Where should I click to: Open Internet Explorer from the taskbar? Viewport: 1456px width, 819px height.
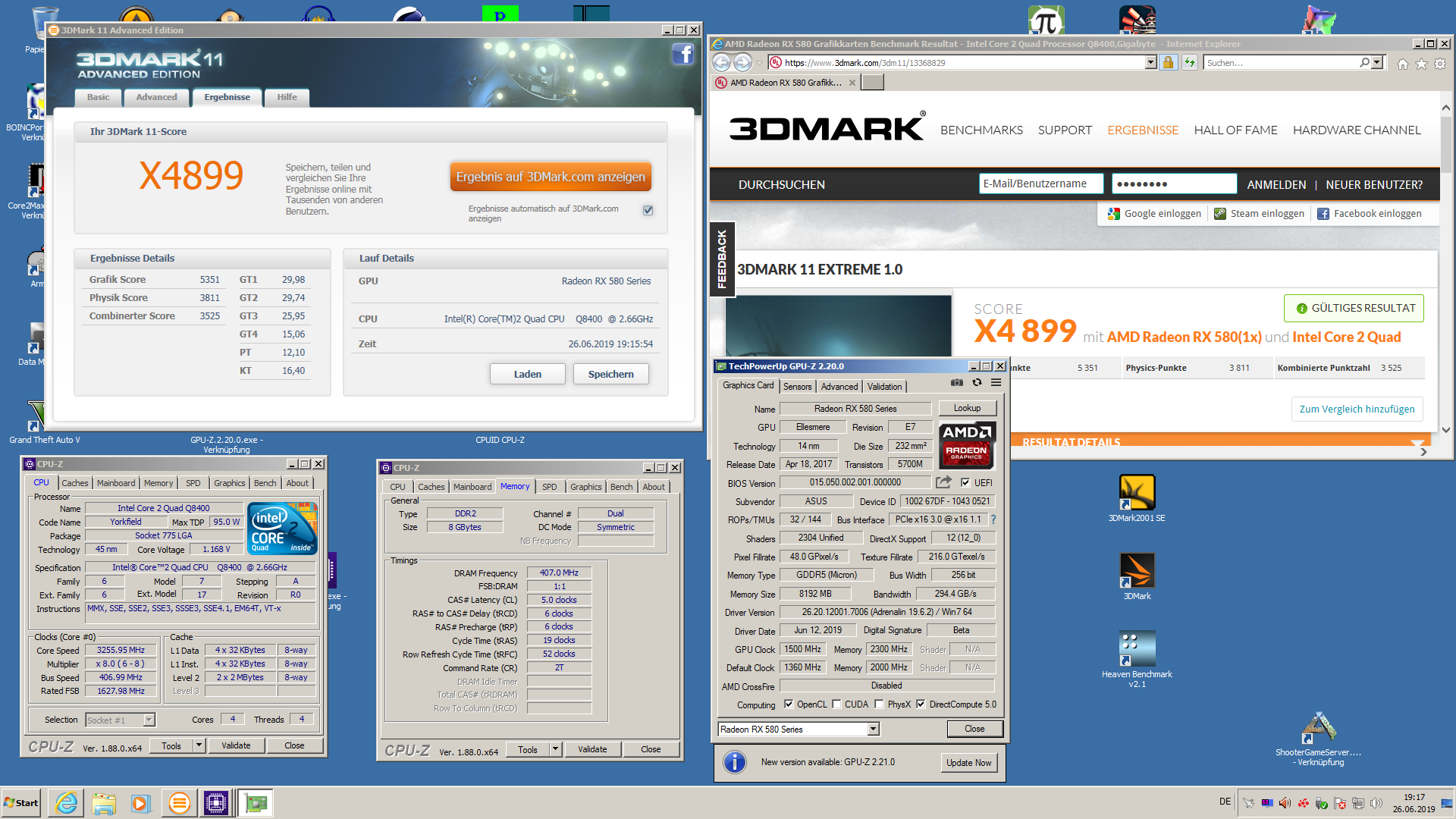click(x=67, y=803)
